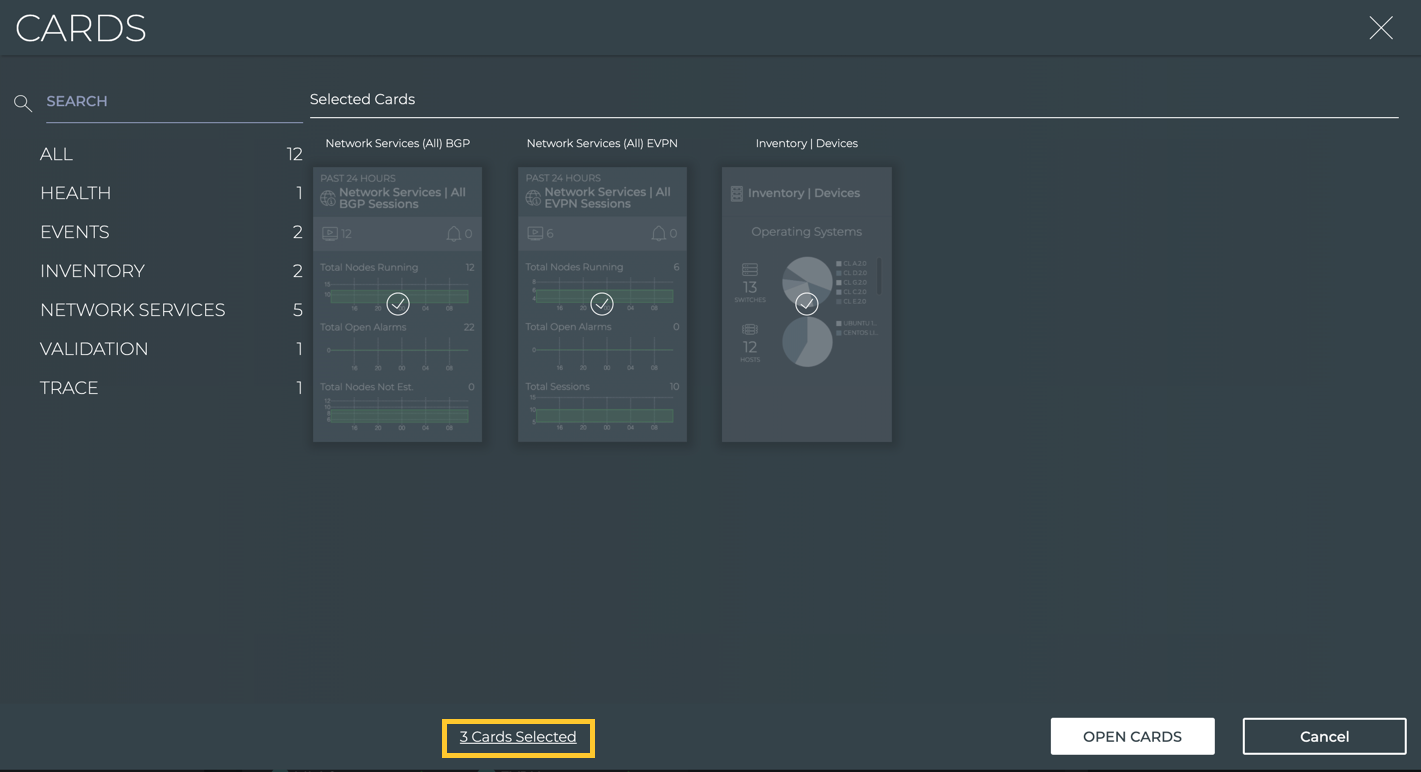Click the alarm bell icon on EVPN card
Image resolution: width=1421 pixels, height=772 pixels.
tap(658, 234)
